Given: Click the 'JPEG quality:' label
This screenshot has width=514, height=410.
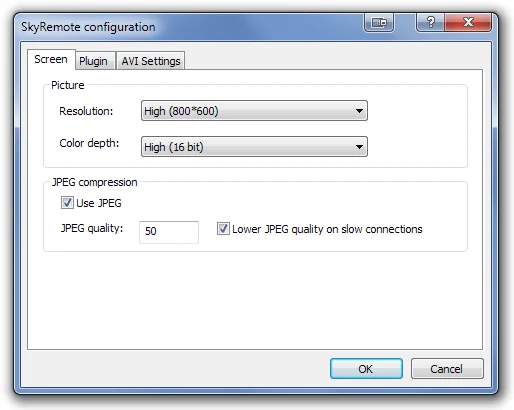Looking at the screenshot, I should point(92,229).
